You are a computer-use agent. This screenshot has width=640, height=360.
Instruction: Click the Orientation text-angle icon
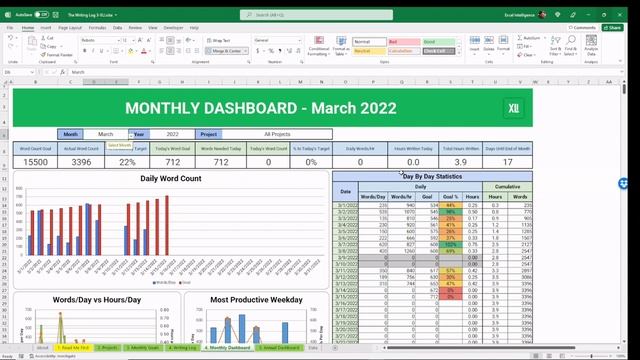pyautogui.click(x=189, y=40)
